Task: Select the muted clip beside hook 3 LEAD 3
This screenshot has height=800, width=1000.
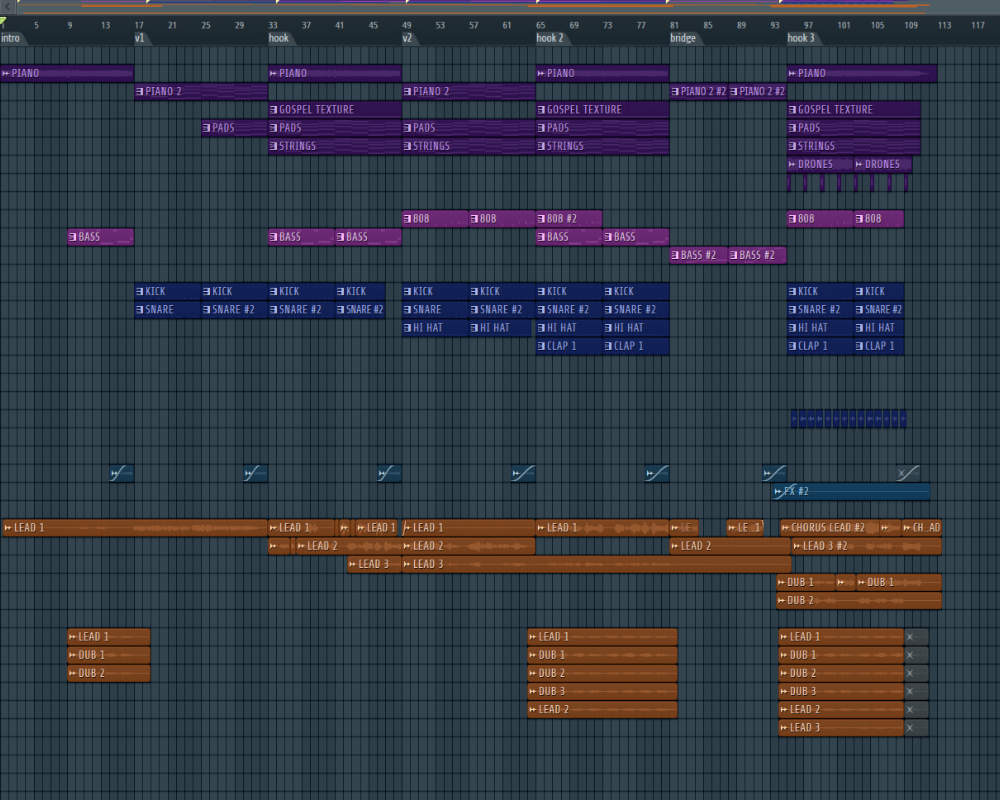Action: [916, 727]
